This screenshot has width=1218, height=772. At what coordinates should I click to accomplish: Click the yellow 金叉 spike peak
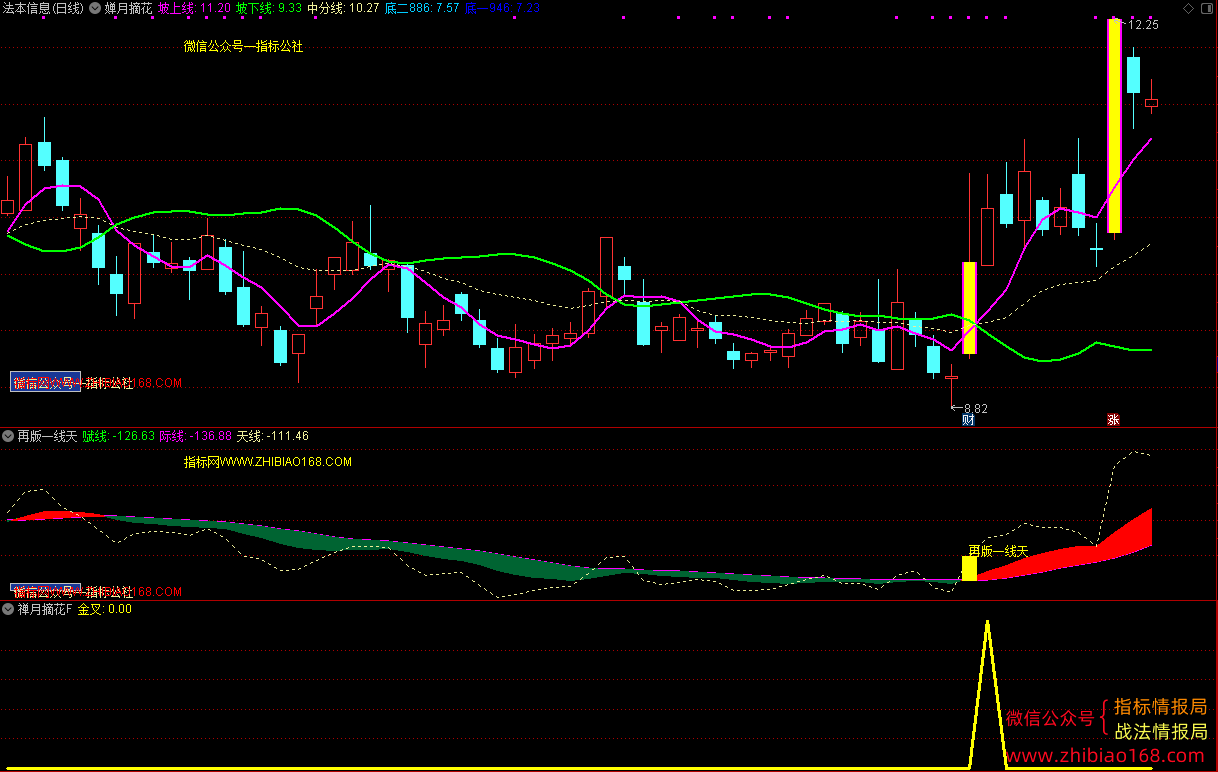pyautogui.click(x=988, y=623)
